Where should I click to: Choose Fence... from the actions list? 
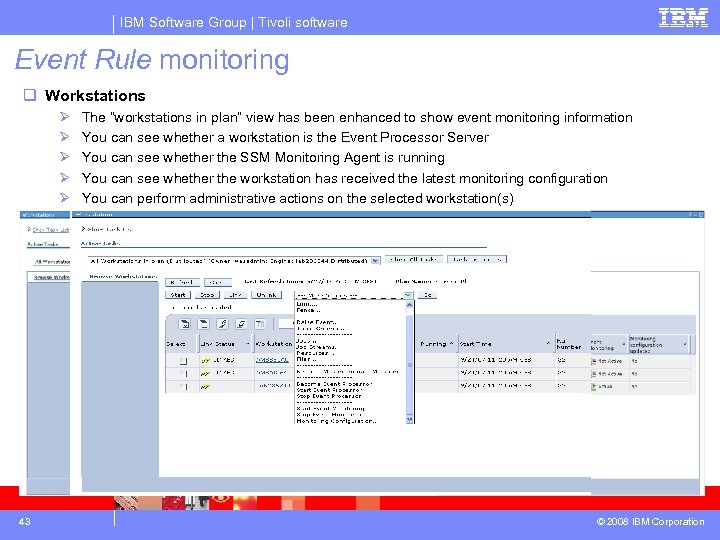point(308,310)
